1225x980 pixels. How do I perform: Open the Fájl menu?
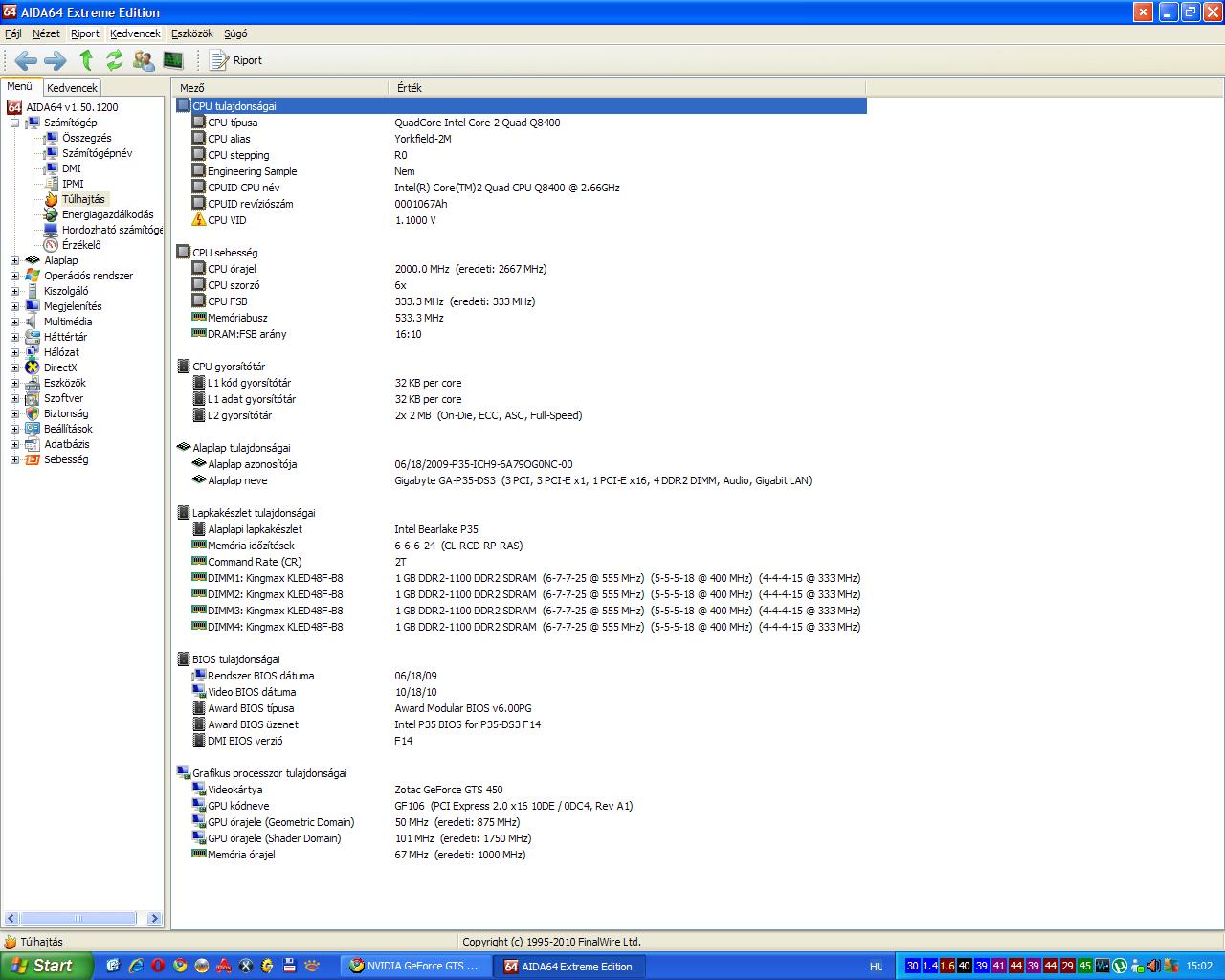pos(13,33)
